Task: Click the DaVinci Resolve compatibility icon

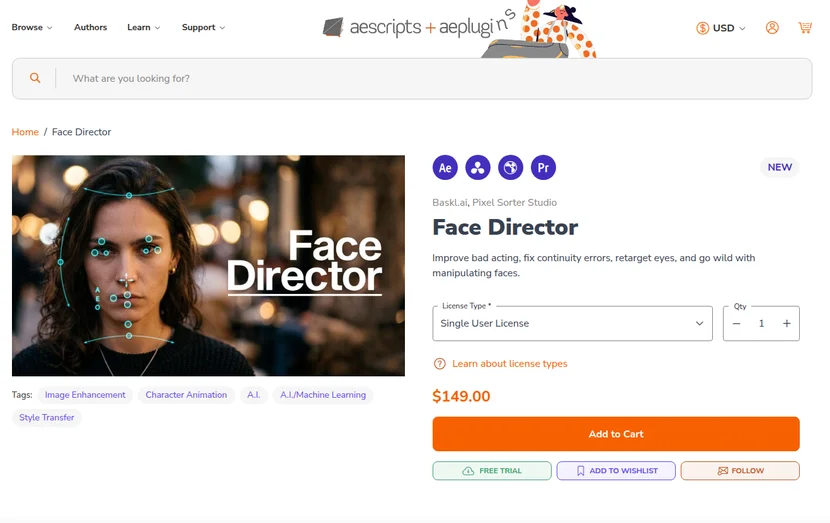Action: point(478,168)
